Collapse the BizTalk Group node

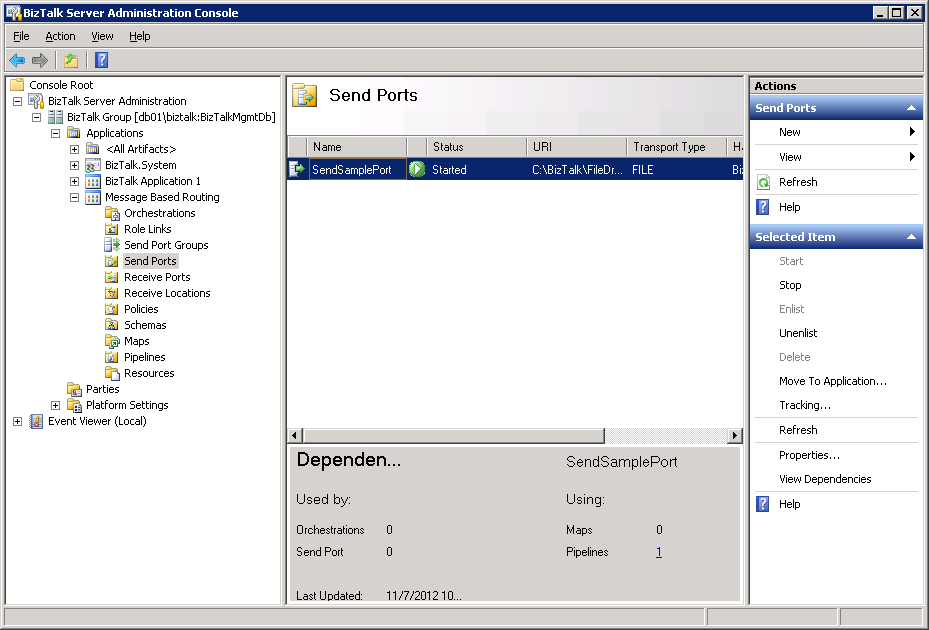(37, 117)
